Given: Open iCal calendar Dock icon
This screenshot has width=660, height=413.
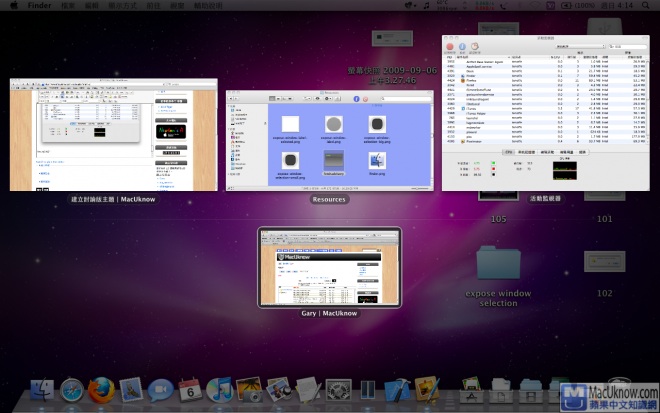Looking at the screenshot, I should 190,392.
